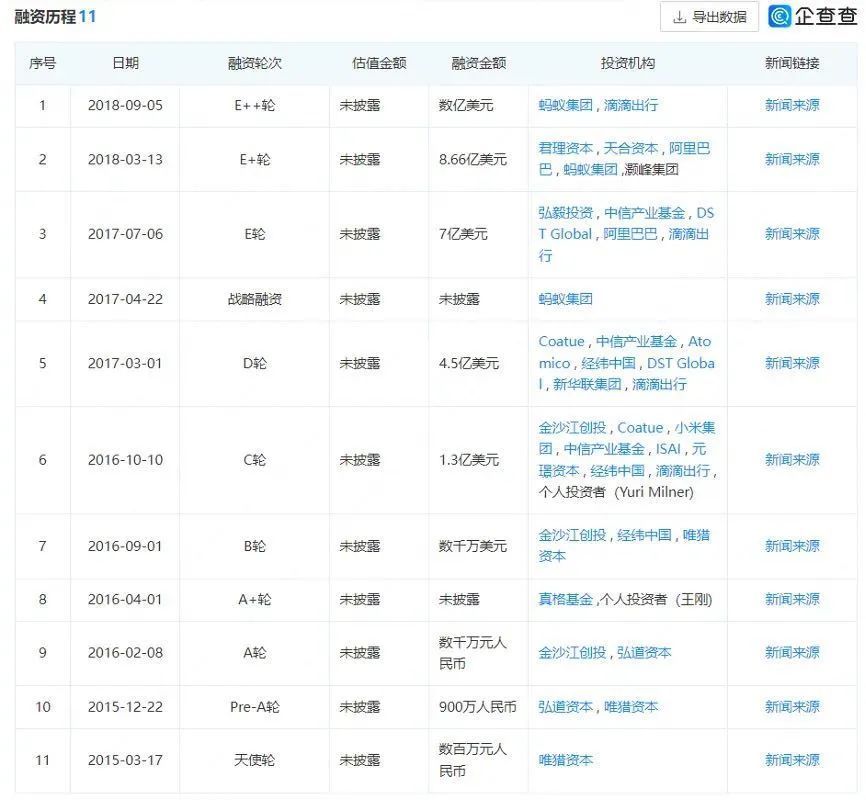Click 蚂蚁集团 in 战略融资 row
The width and height of the screenshot is (866, 800).
point(565,299)
